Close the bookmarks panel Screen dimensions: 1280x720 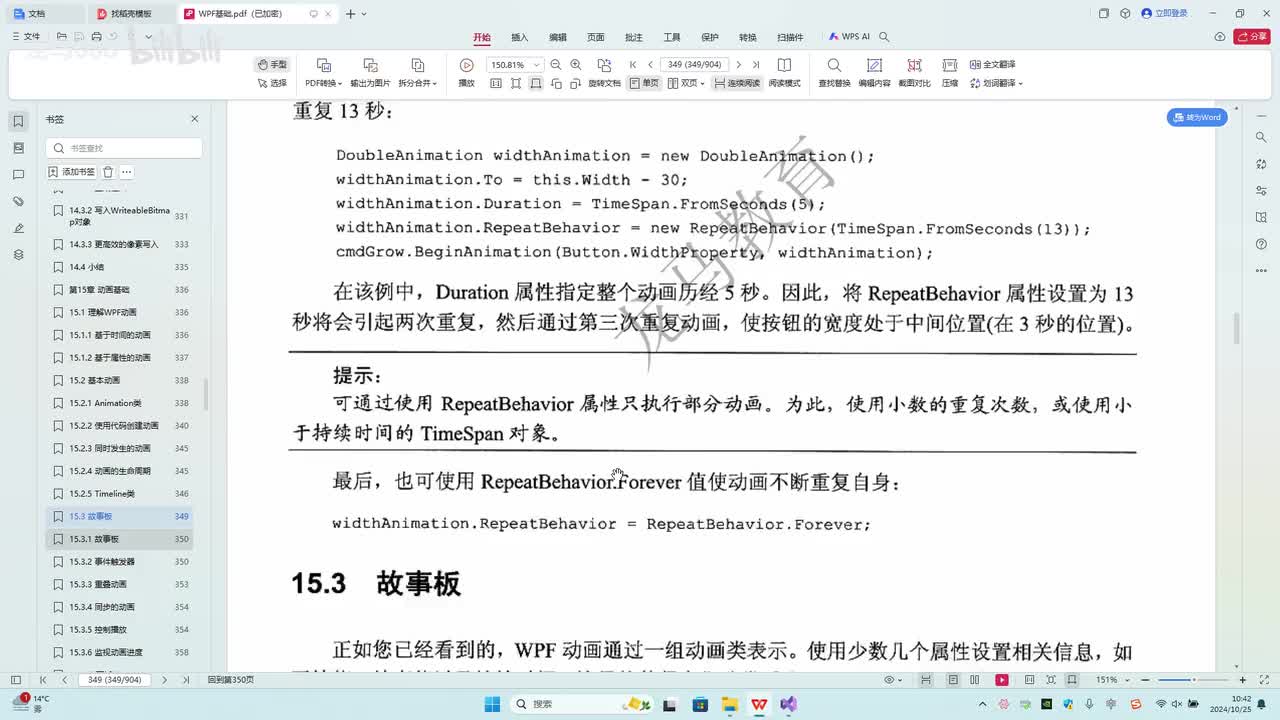[195, 119]
